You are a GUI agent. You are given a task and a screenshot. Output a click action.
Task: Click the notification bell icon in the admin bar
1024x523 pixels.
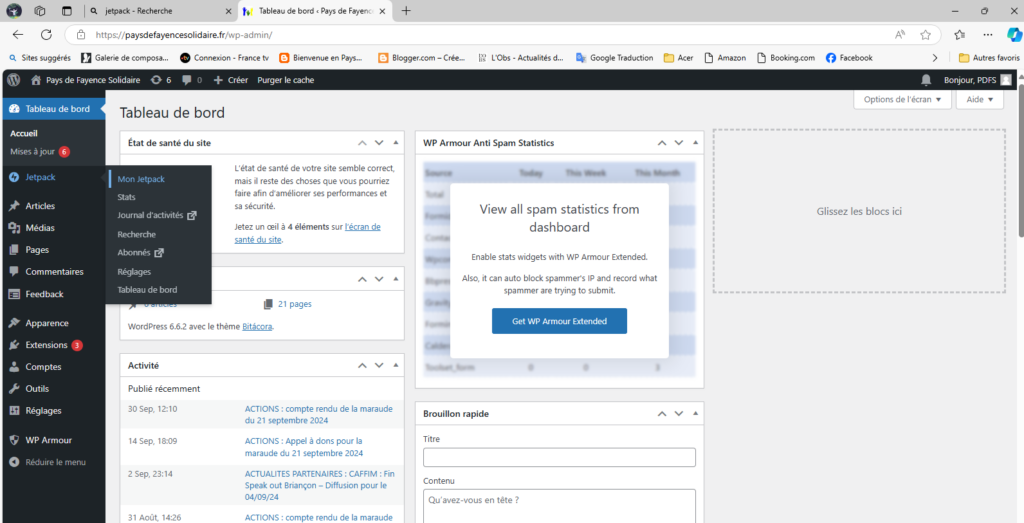(925, 80)
